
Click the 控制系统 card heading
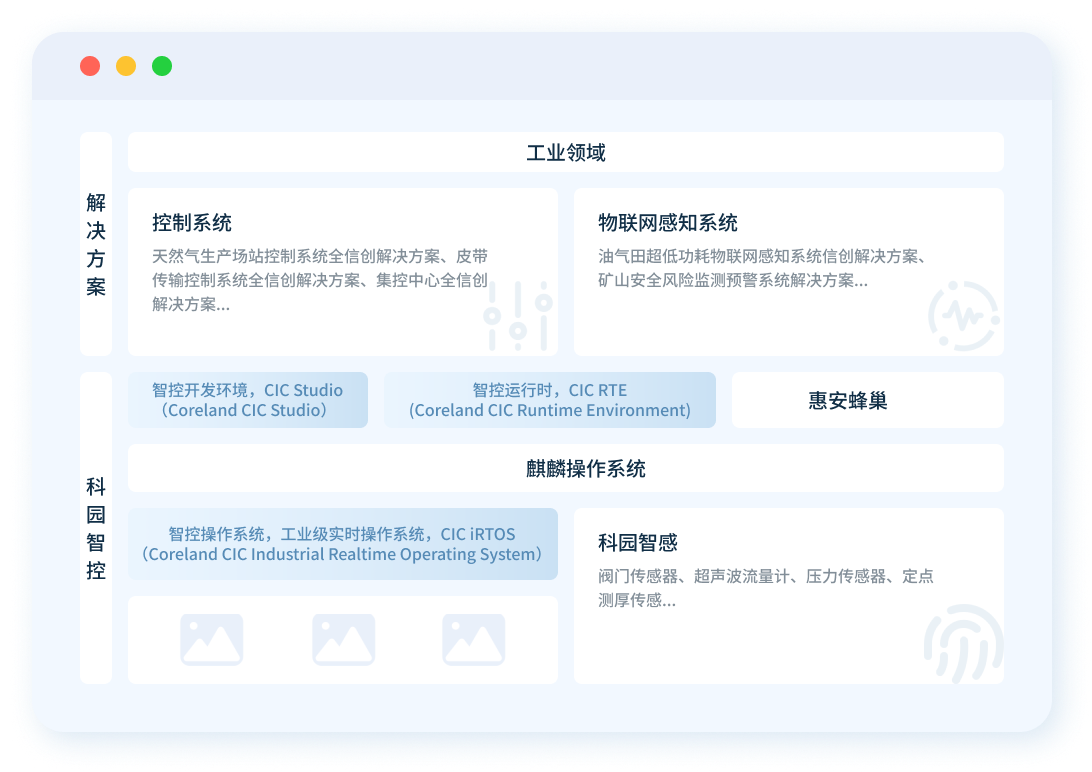[x=192, y=223]
